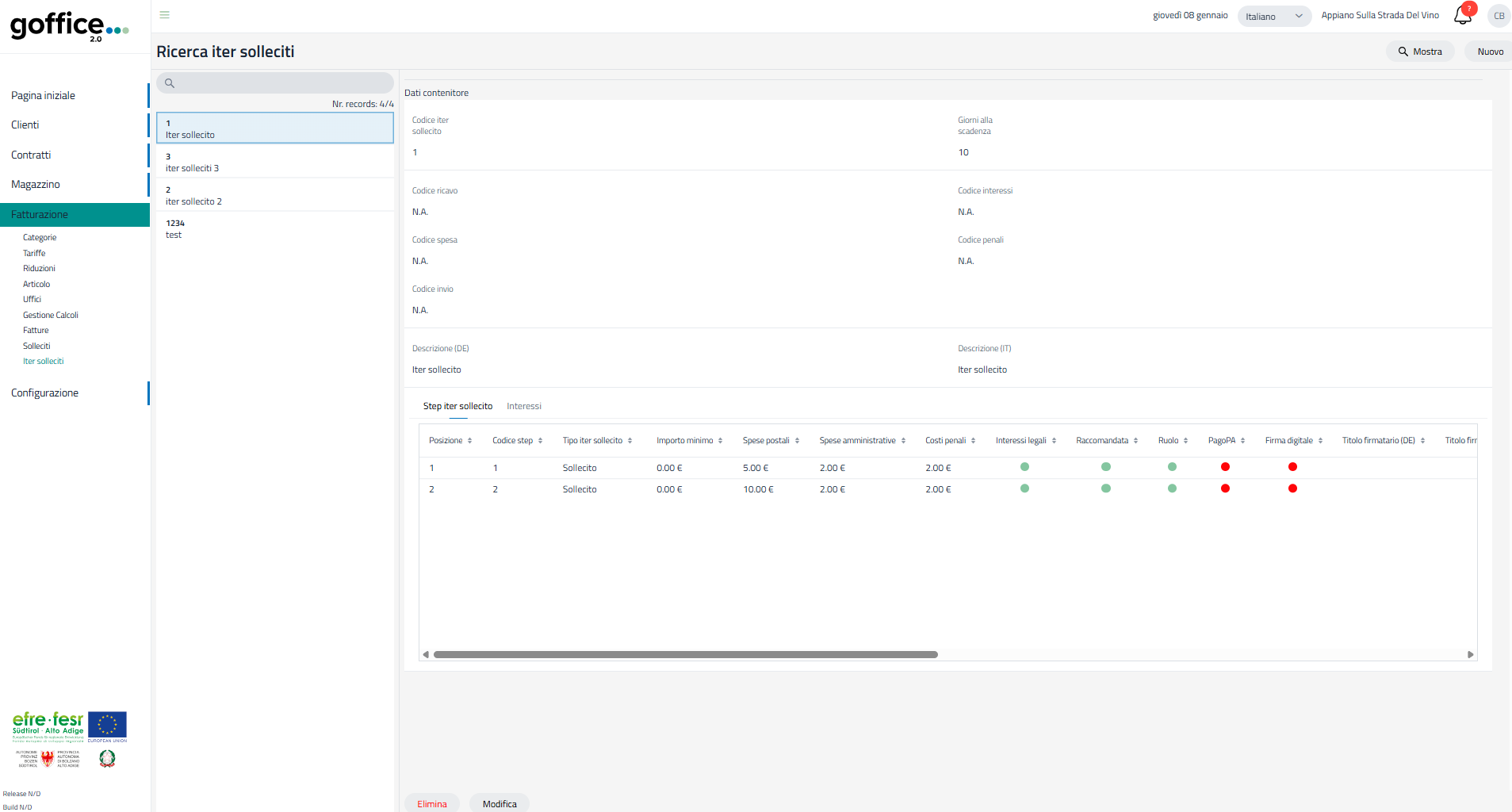
Task: Open the notifications bell
Action: (1462, 15)
